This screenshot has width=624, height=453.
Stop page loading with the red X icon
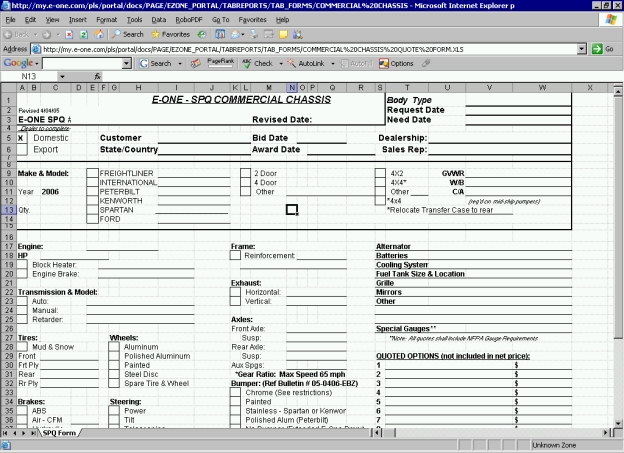[x=69, y=35]
